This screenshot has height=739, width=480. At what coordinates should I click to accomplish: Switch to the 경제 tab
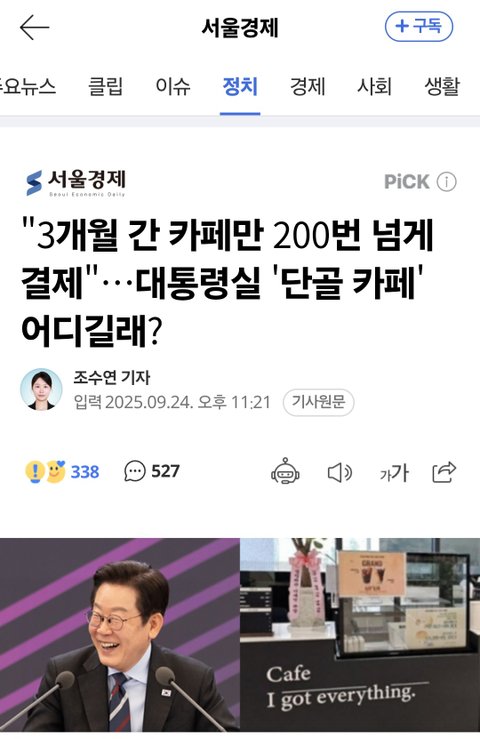tap(307, 87)
